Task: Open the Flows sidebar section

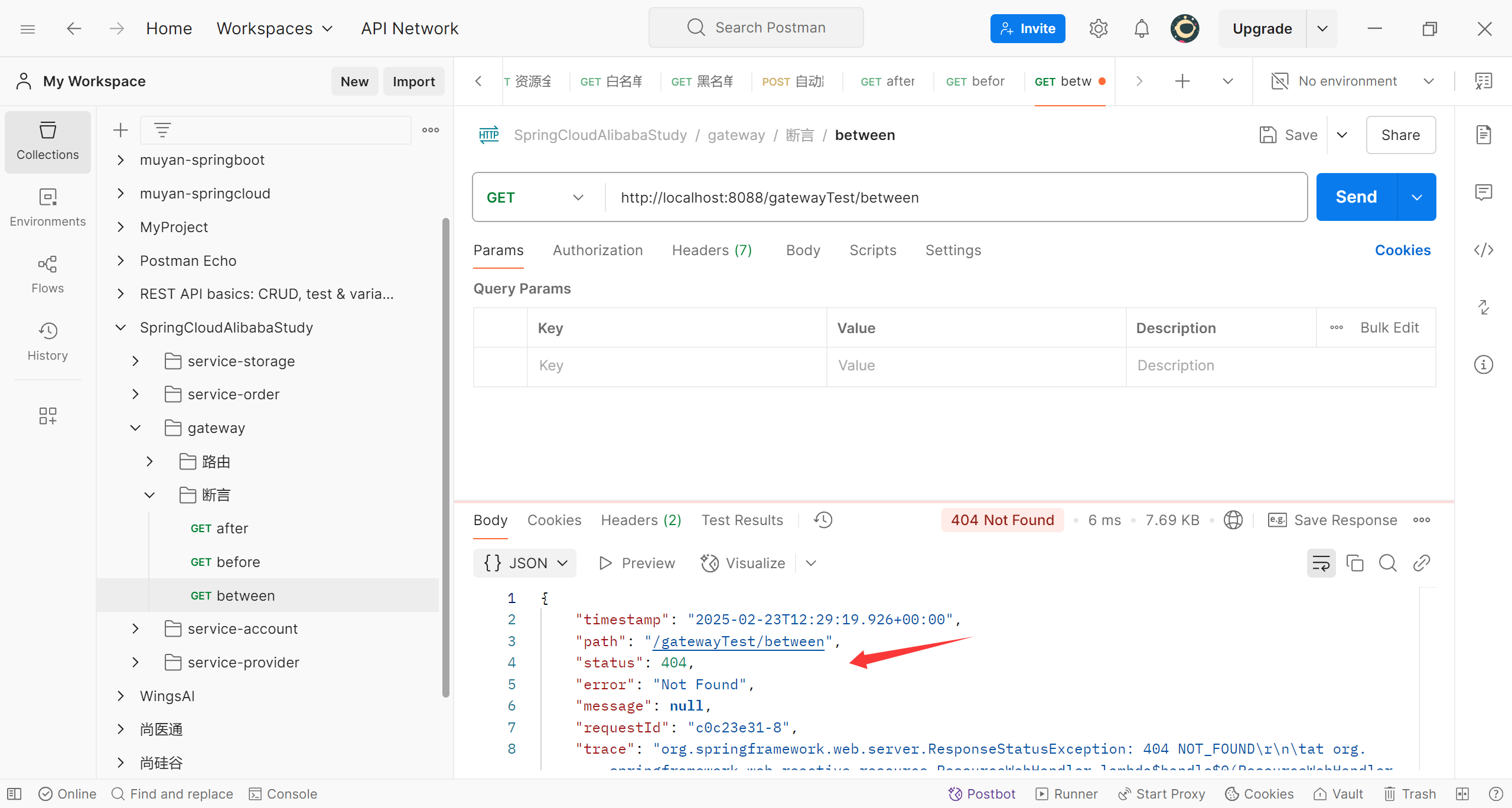Action: (47, 275)
